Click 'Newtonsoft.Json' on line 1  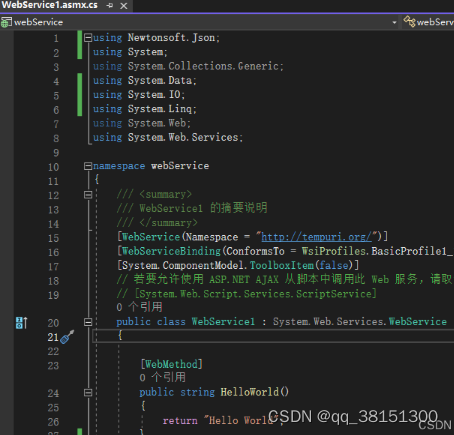[x=171, y=37]
